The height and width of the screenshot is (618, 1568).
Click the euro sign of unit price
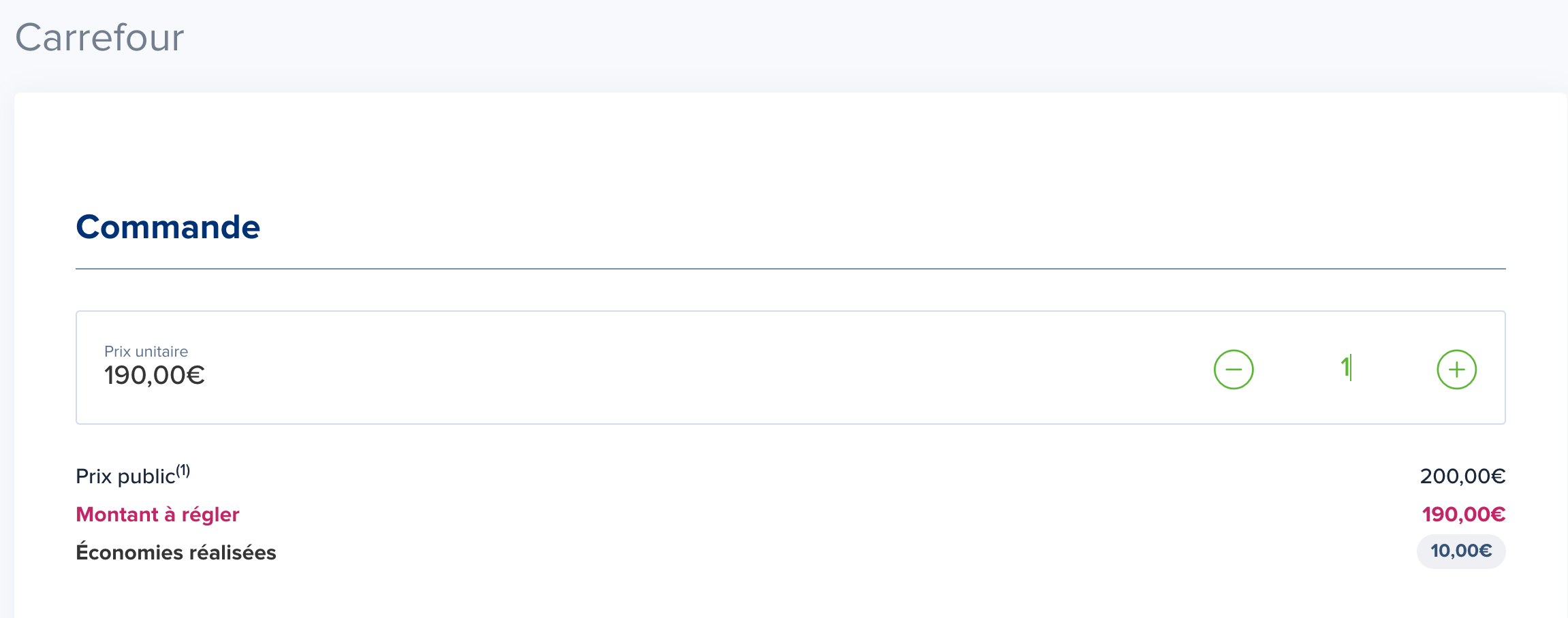196,375
